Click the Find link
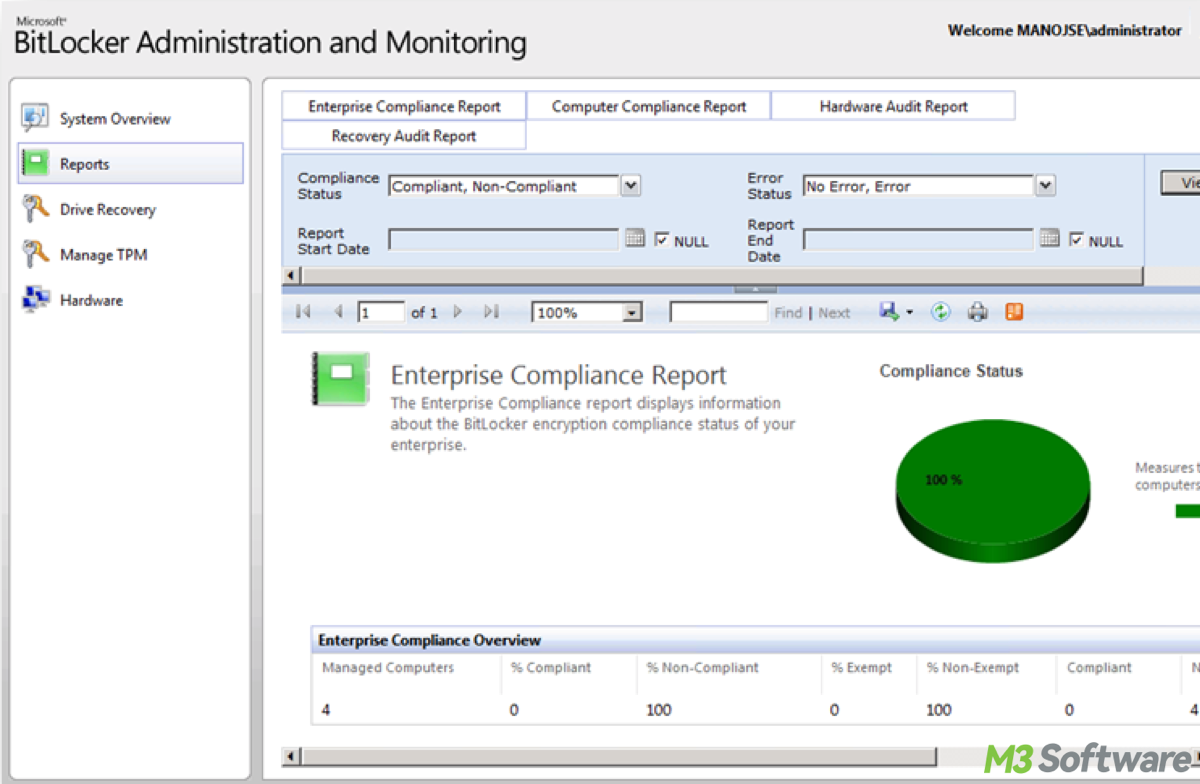This screenshot has height=784, width=1200. 788,313
